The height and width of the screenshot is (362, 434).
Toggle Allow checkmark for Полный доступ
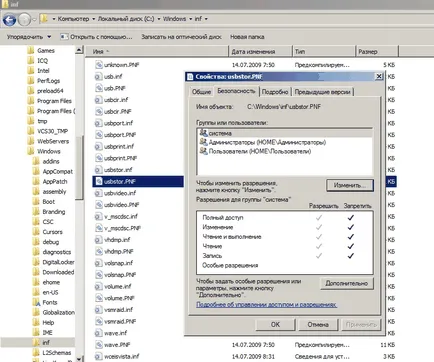click(x=319, y=218)
